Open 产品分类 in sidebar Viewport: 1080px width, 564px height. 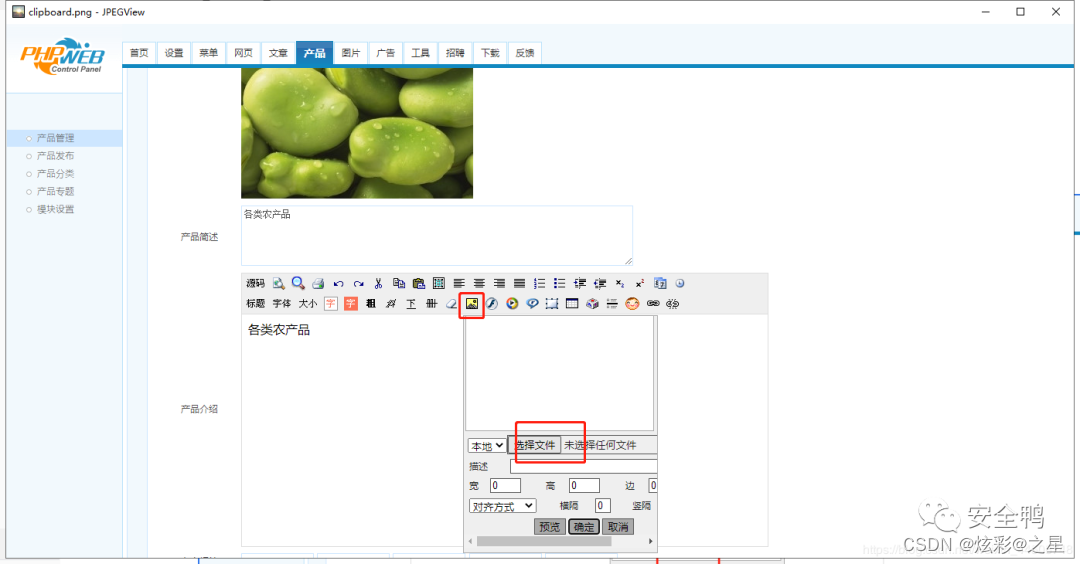click(x=55, y=174)
